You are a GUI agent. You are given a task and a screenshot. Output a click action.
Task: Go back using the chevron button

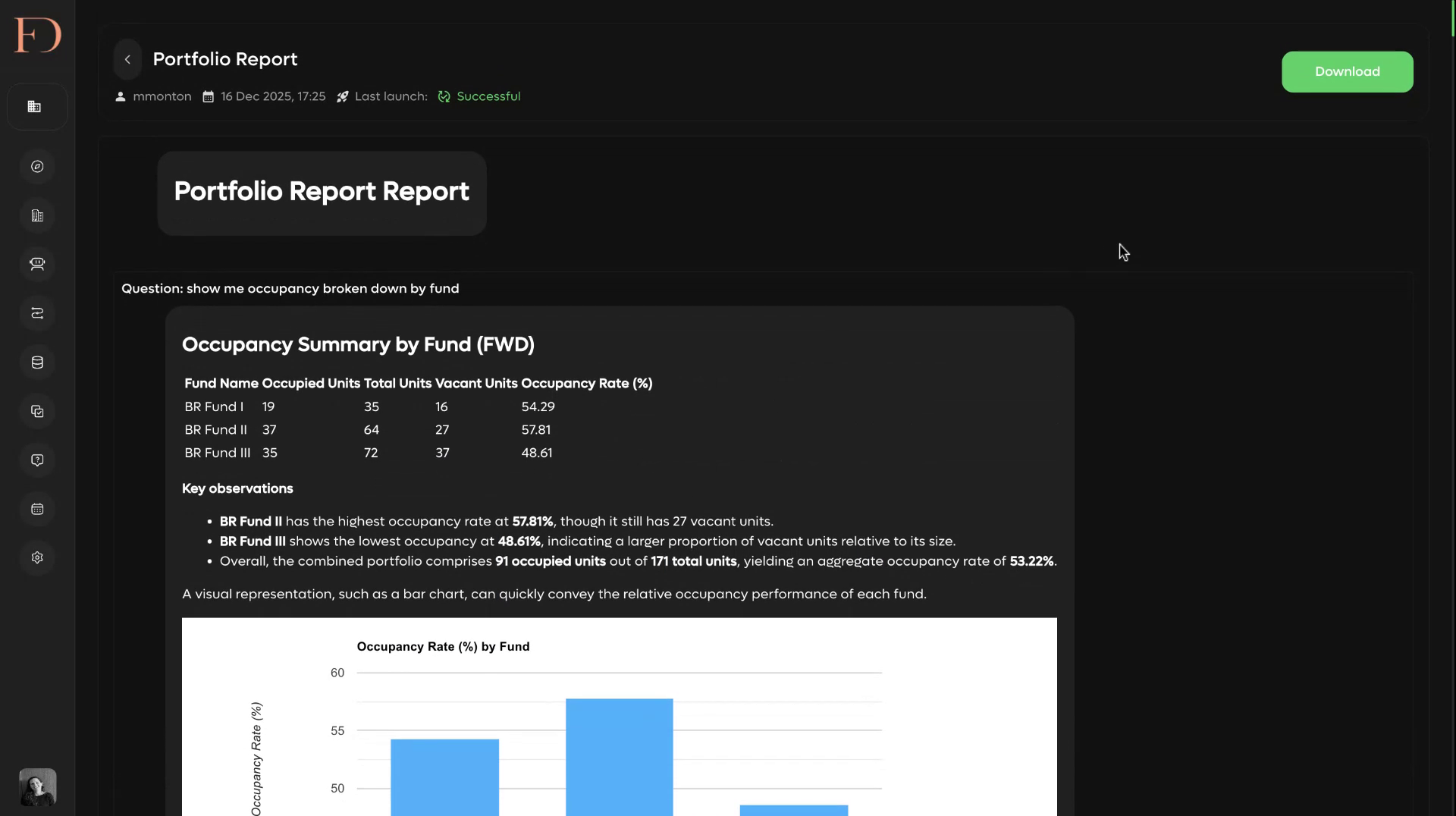pos(127,59)
